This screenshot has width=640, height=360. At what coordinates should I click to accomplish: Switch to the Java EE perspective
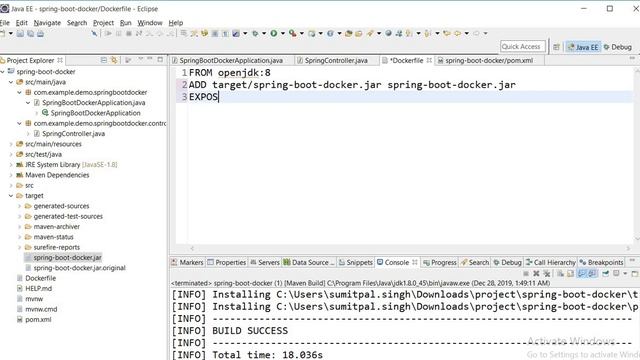(583, 47)
